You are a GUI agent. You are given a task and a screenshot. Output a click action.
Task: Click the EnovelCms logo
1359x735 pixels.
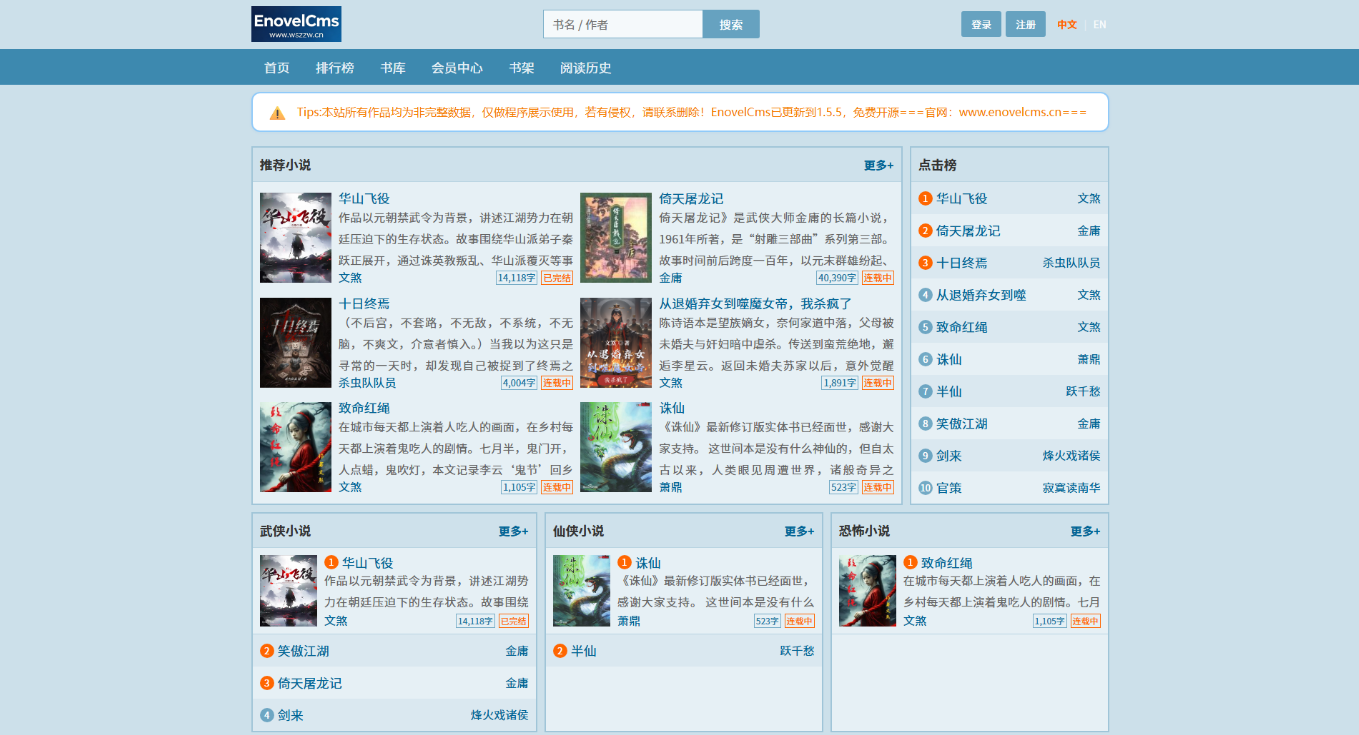(x=296, y=24)
